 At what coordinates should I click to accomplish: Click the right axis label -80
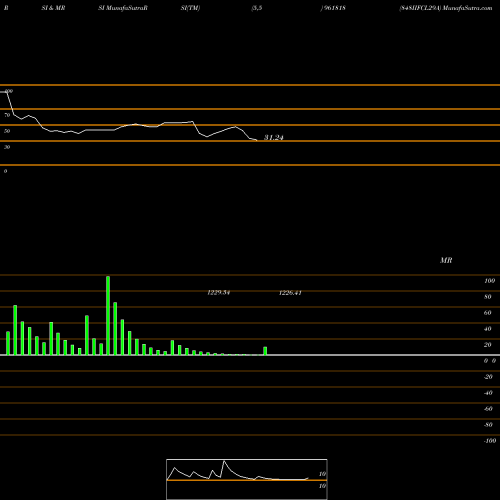pos(488,425)
